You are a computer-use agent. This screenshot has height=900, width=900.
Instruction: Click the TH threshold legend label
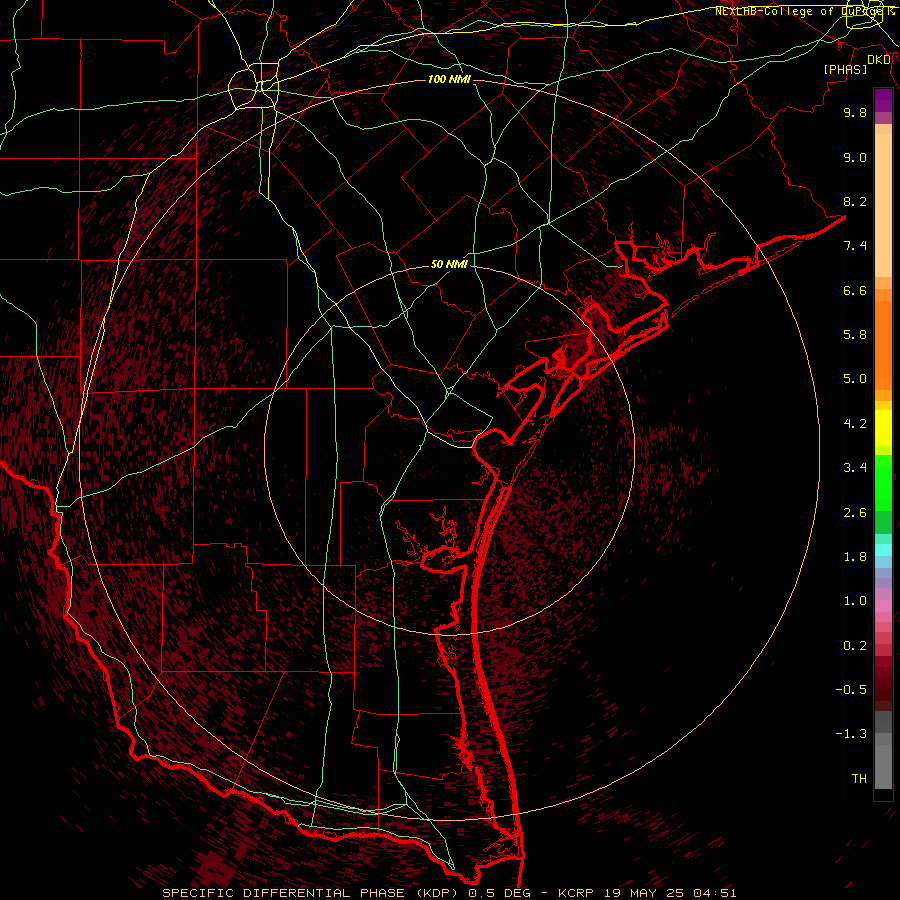(x=859, y=779)
